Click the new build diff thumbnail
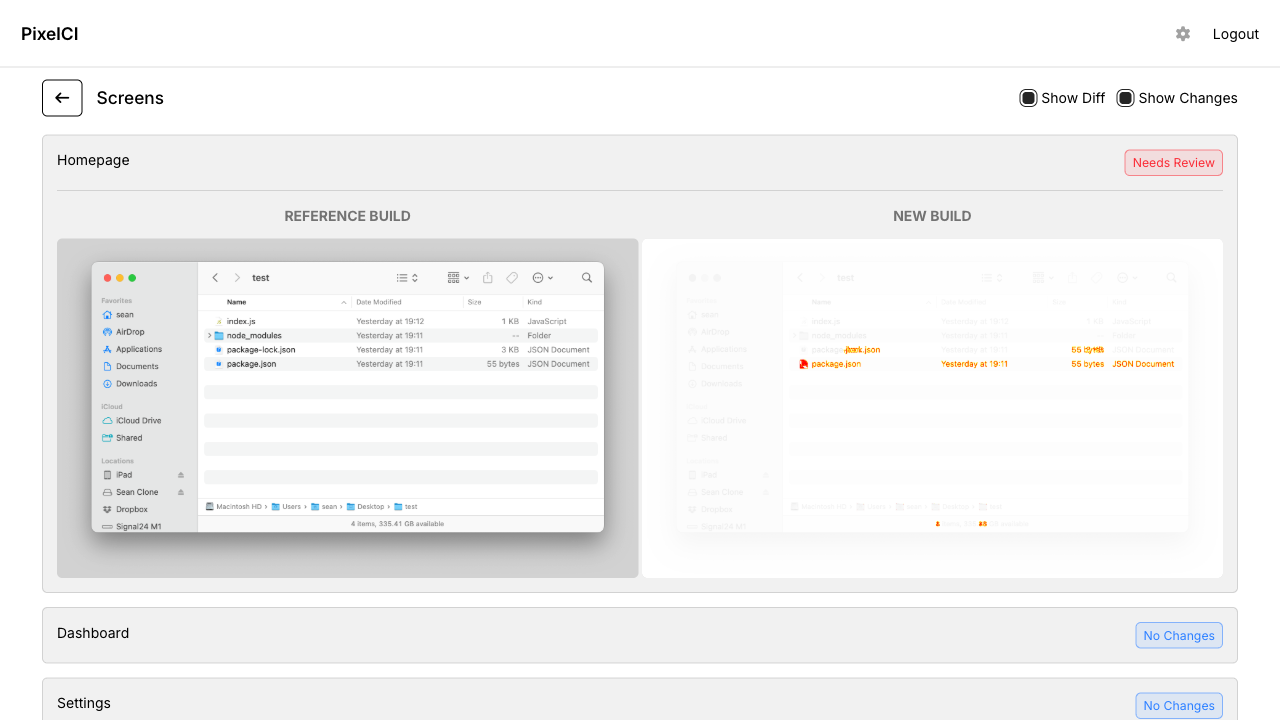Viewport: 1280px width, 720px height. (x=932, y=408)
